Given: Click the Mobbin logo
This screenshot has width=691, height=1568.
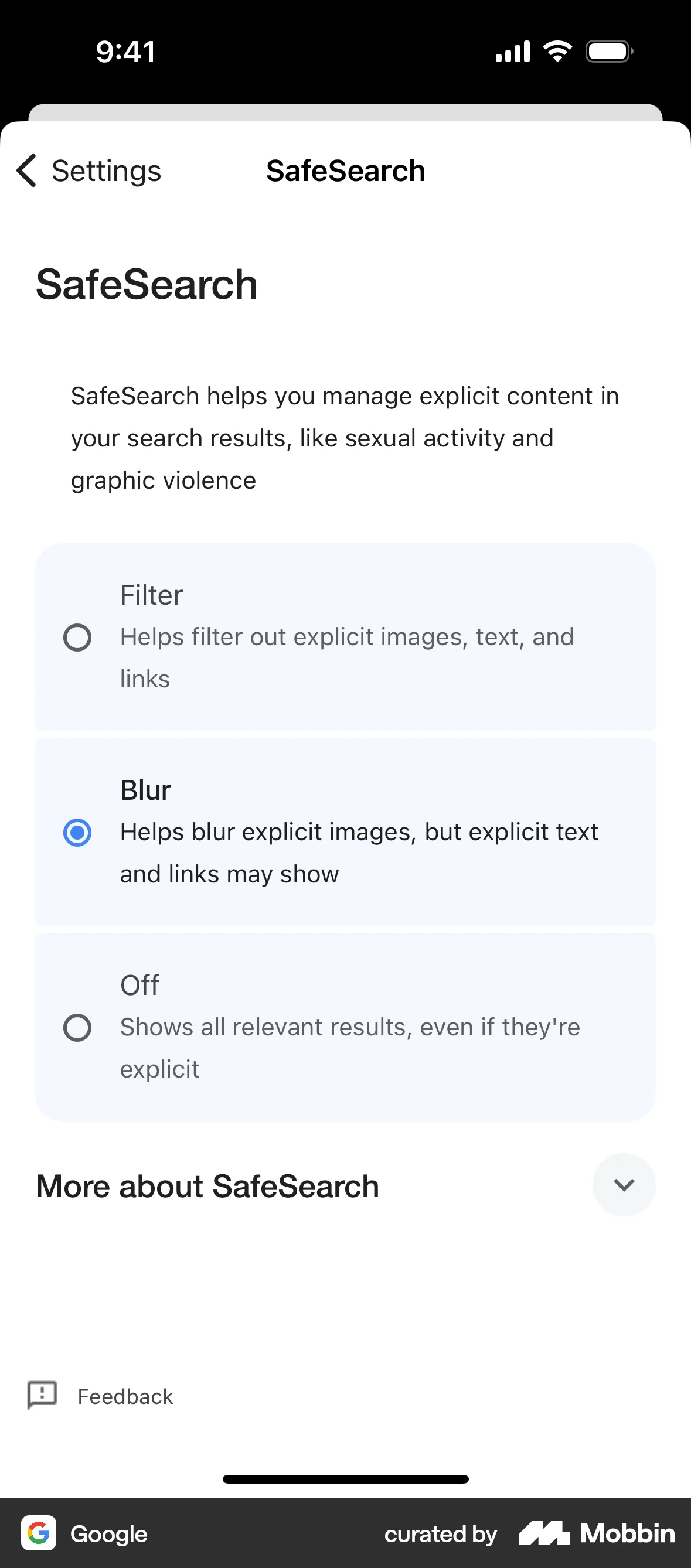Looking at the screenshot, I should (x=597, y=1533).
